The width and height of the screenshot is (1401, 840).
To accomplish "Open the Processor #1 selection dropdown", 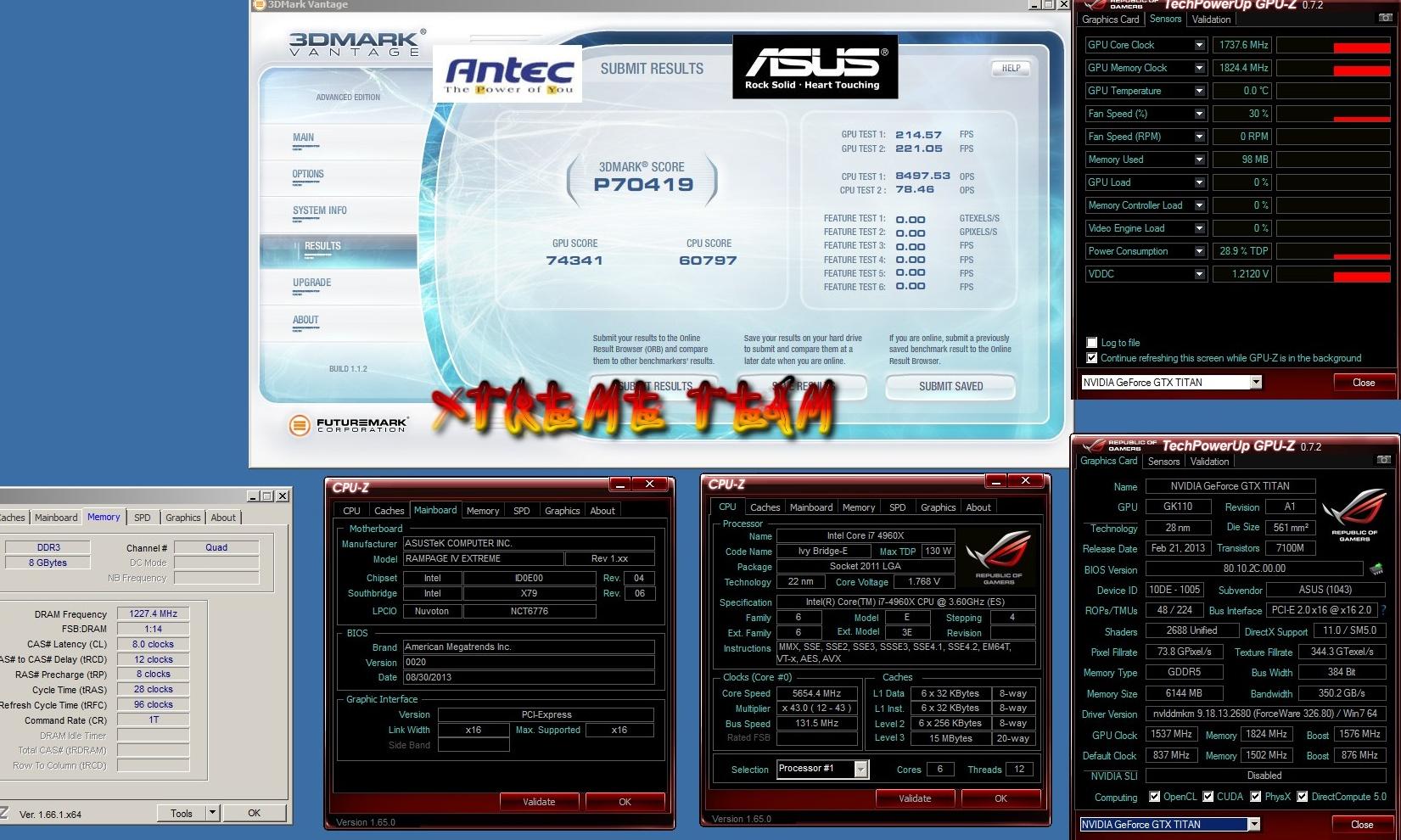I will point(860,769).
